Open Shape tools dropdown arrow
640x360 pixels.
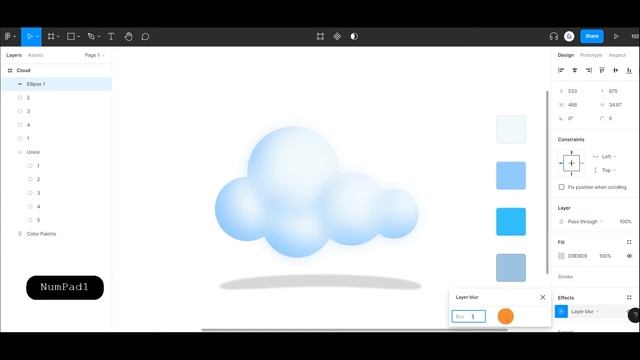78,37
